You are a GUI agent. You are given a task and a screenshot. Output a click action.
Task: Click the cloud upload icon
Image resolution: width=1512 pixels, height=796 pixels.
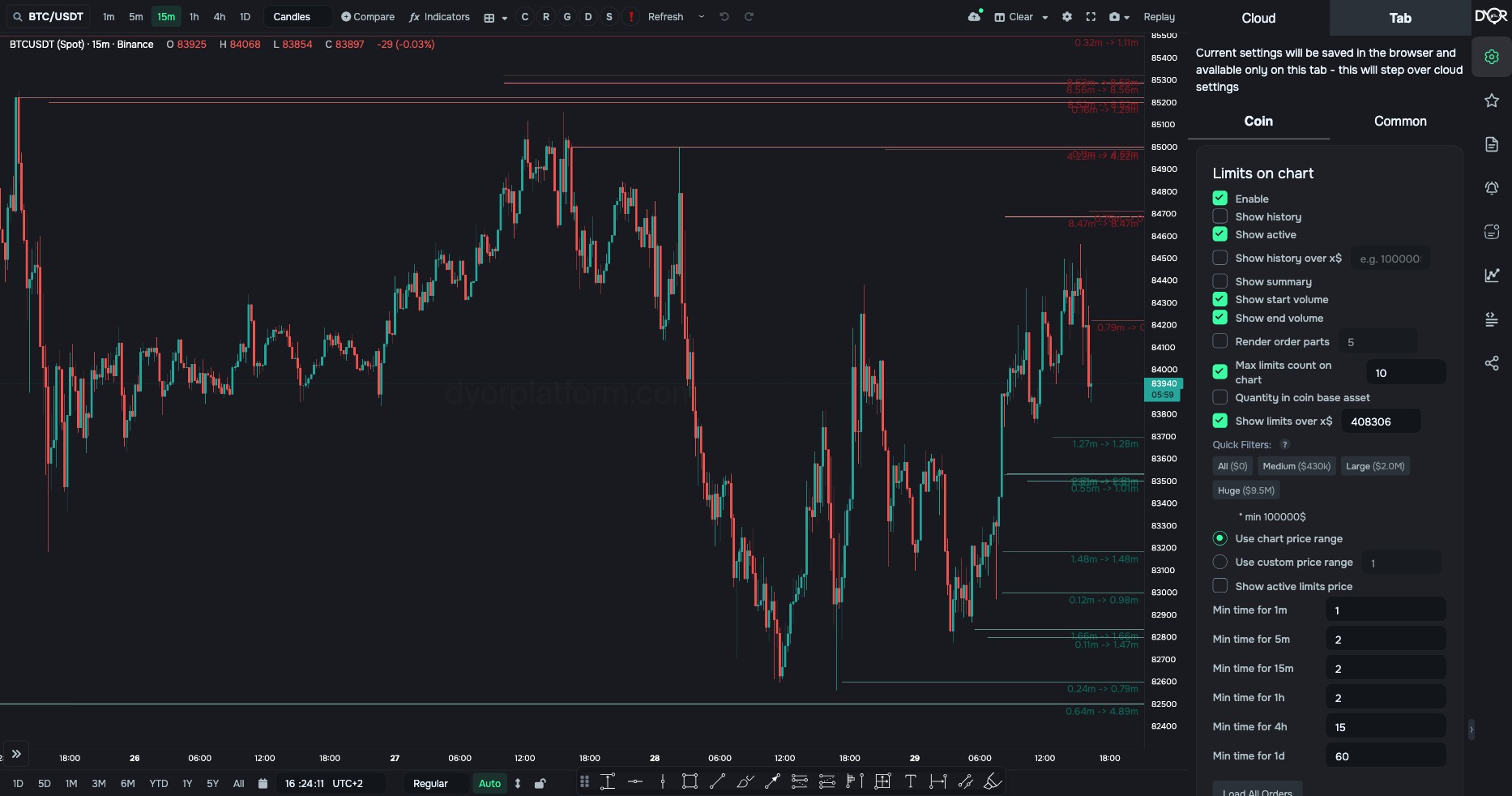(x=975, y=16)
